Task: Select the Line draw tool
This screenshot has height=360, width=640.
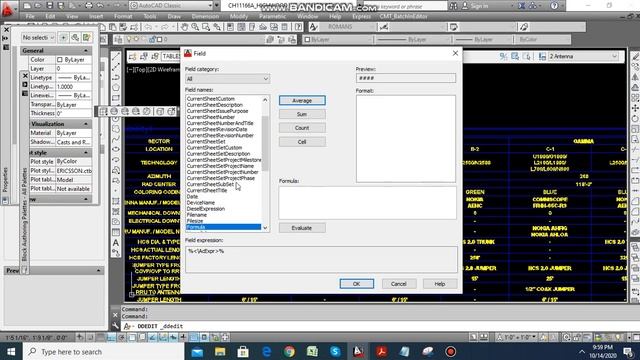Action: (x=116, y=56)
